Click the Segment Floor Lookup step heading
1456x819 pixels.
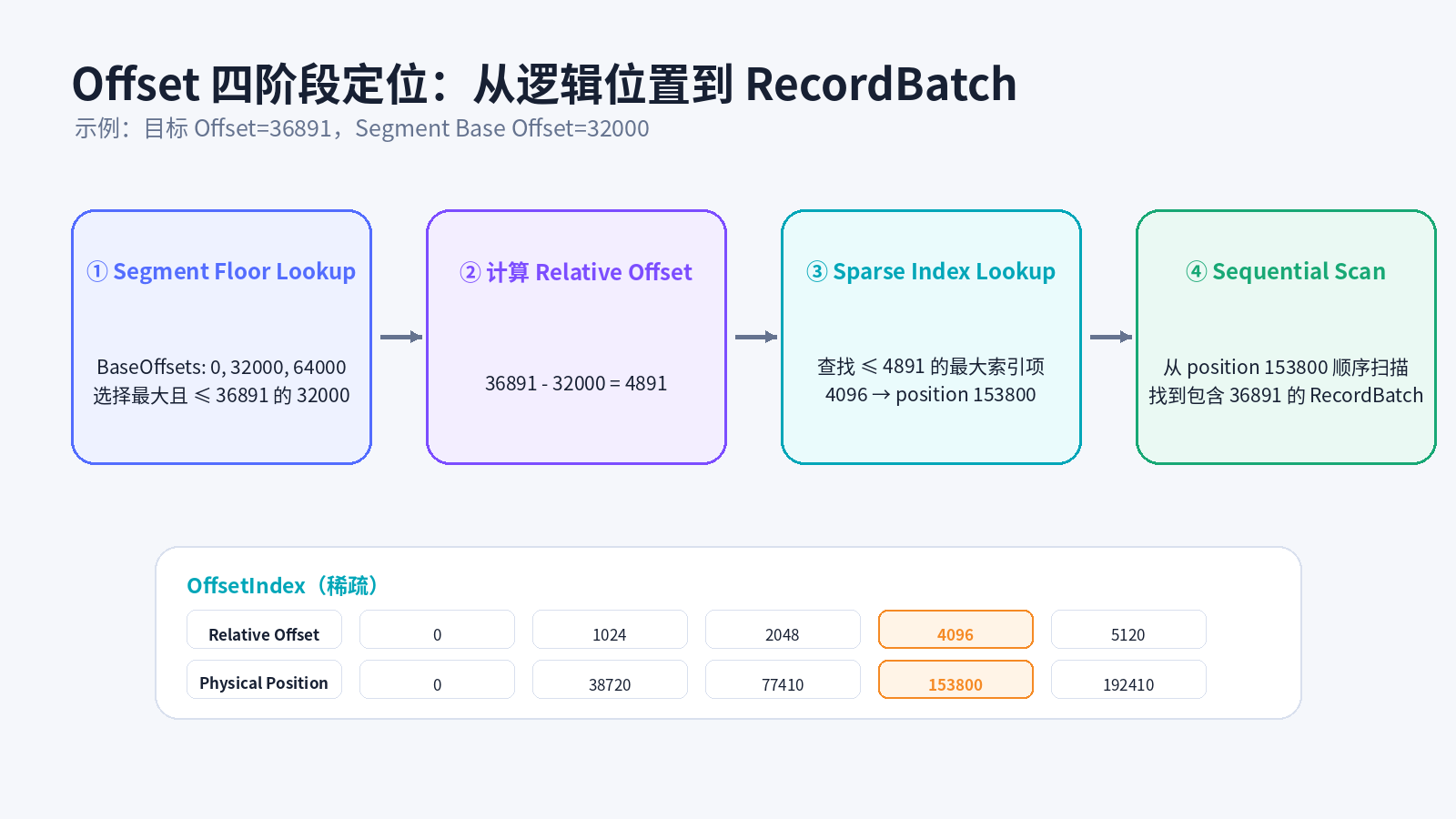221,271
